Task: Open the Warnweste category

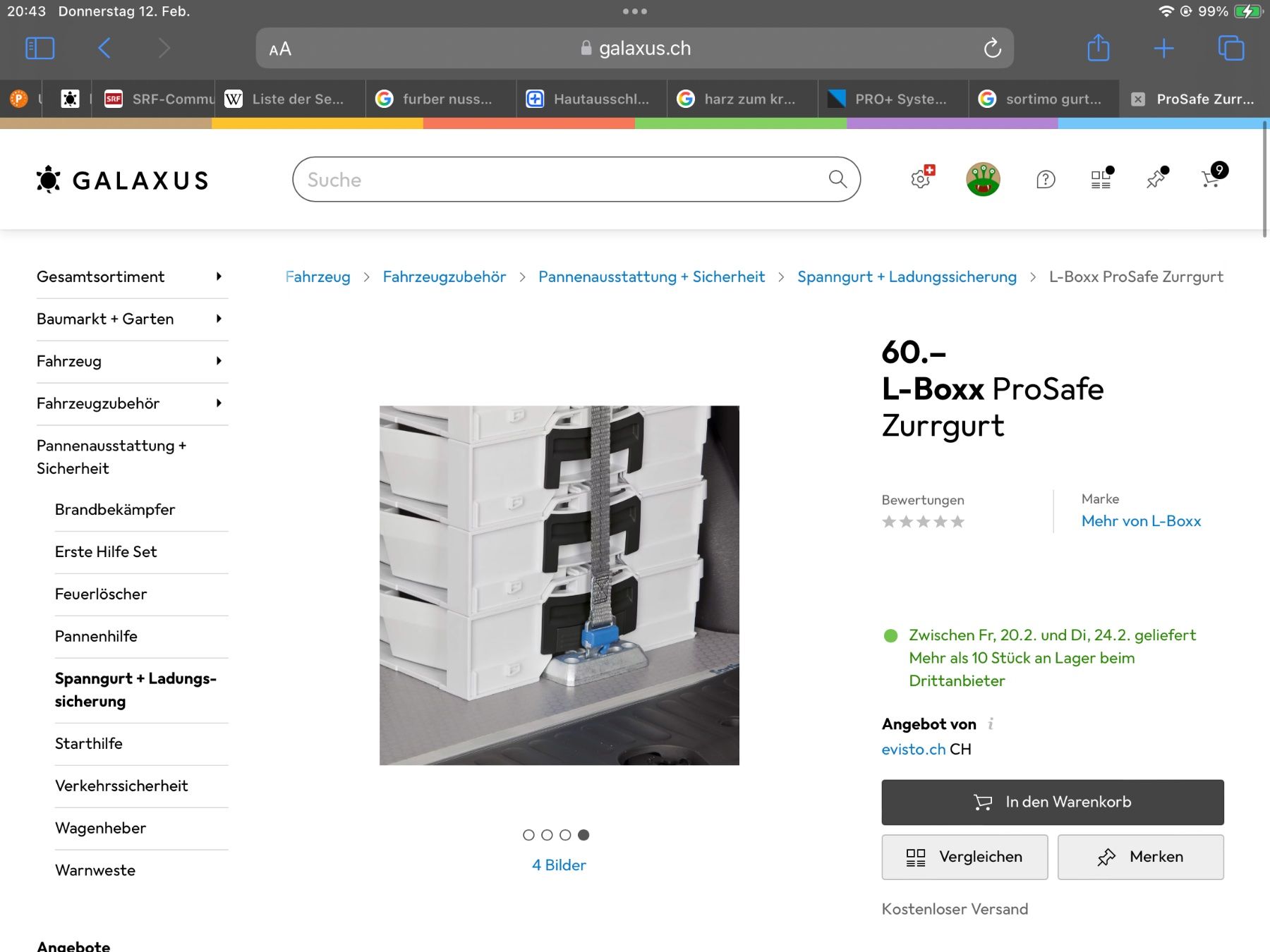Action: (95, 870)
